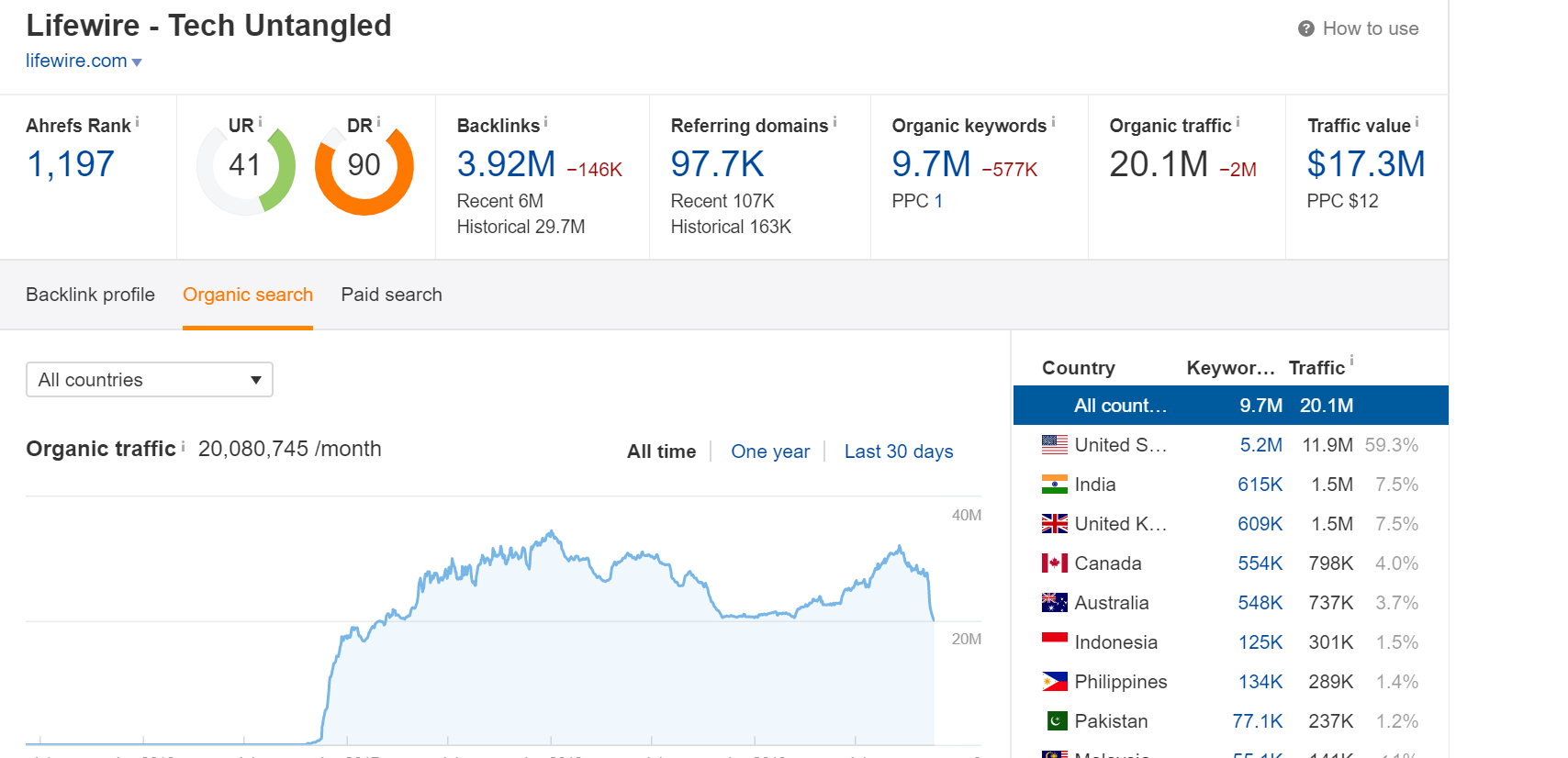Click the United States traffic share 59.3%
The image size is (1568, 758).
tap(1392, 445)
